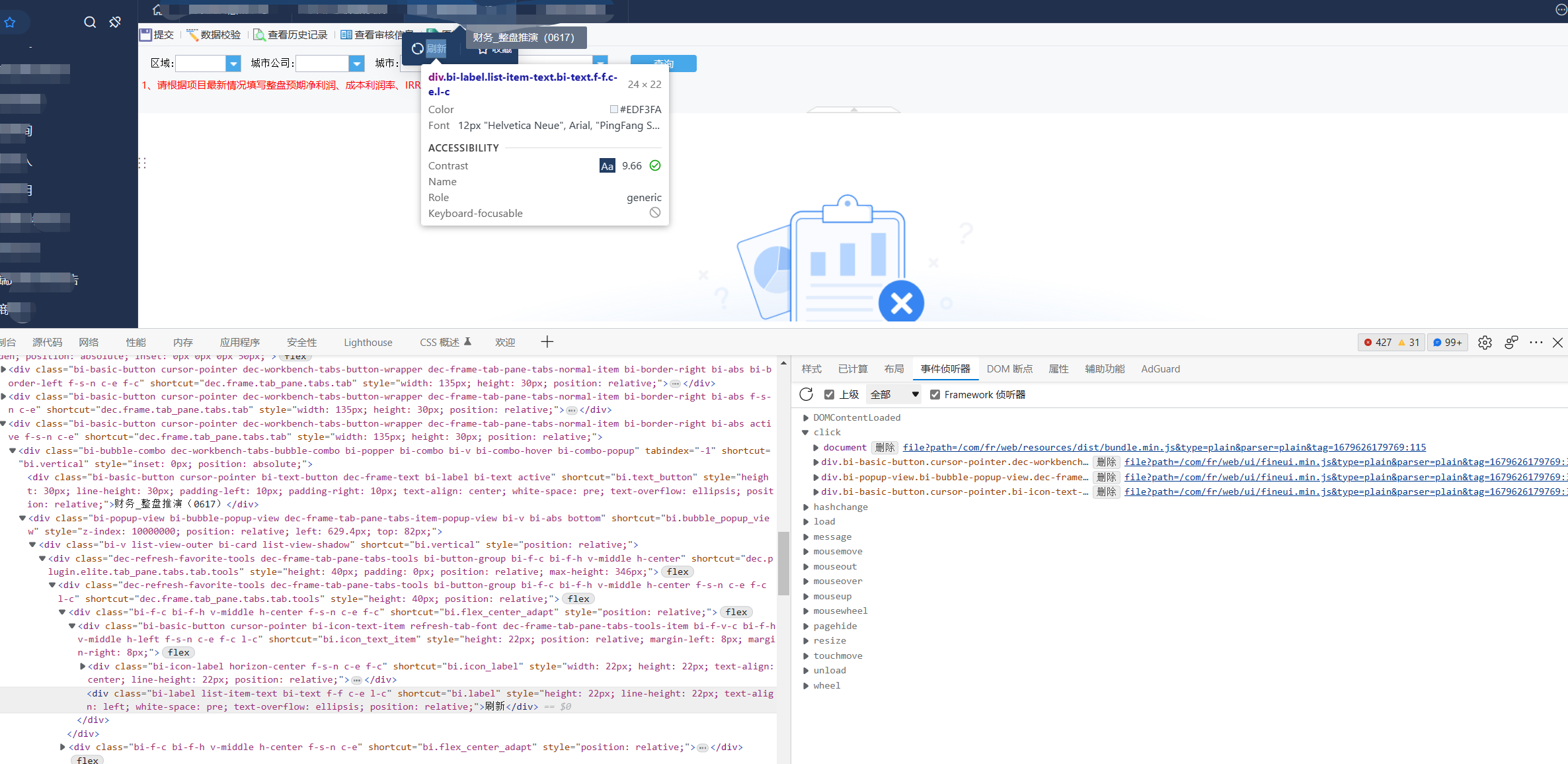The image size is (1568, 764).
Task: Expand the DOMContentLoaded listener group
Action: pos(806,417)
